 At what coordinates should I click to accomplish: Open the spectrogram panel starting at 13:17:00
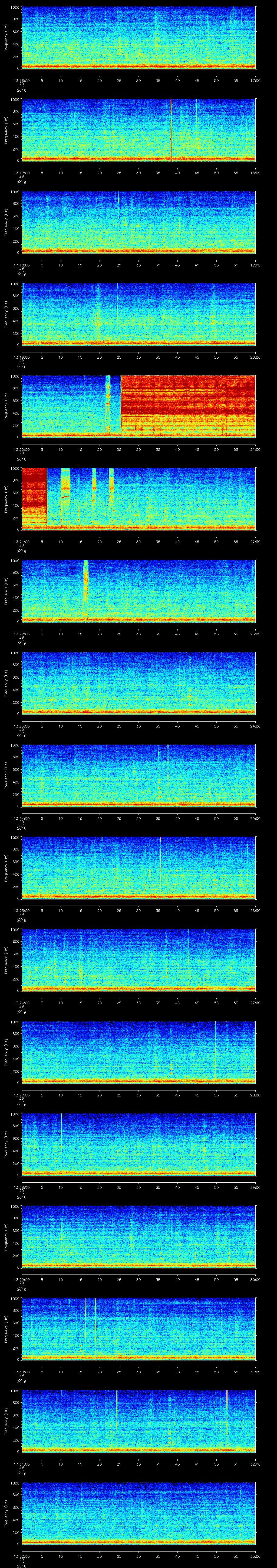click(138, 130)
